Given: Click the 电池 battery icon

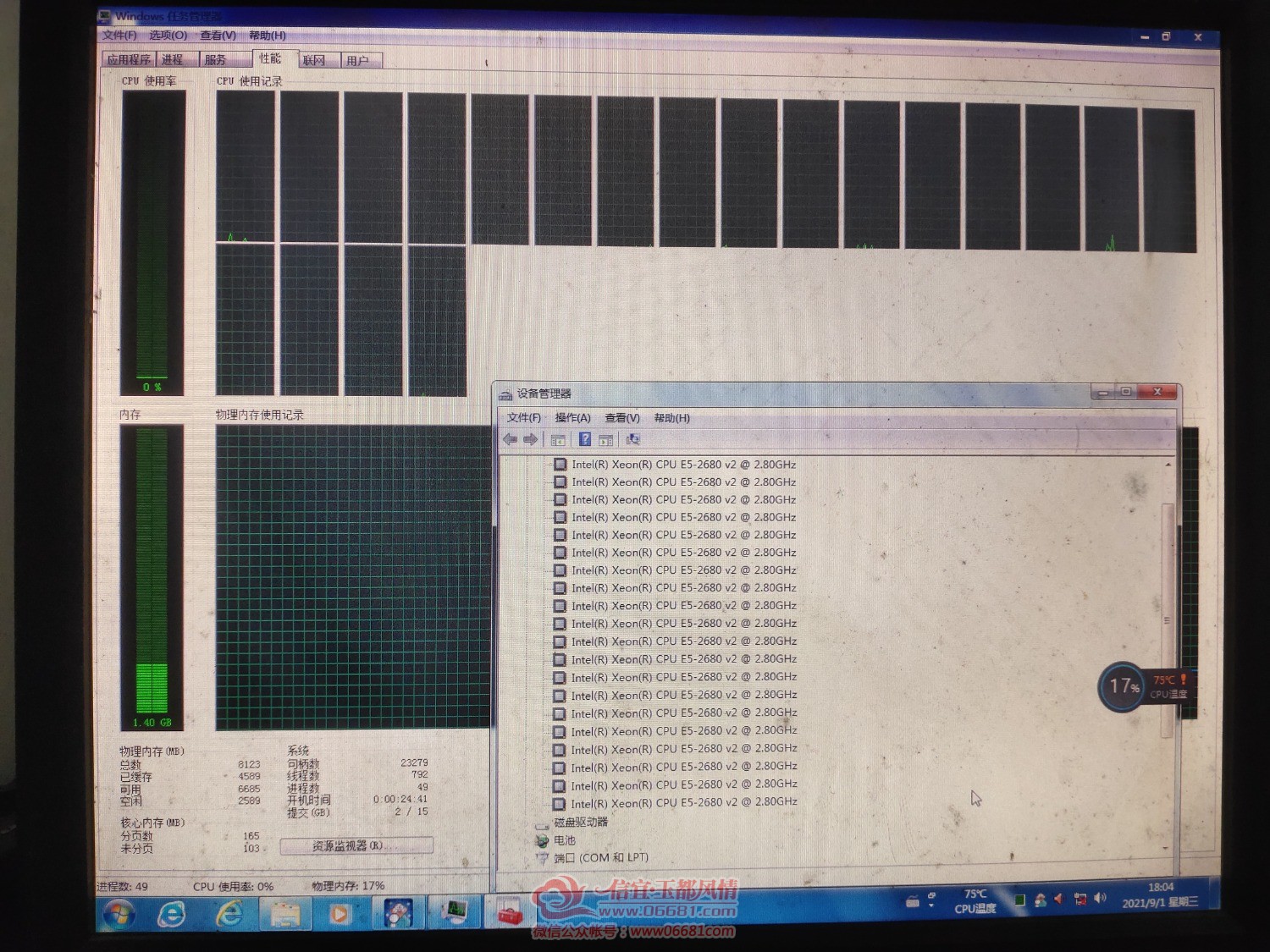Looking at the screenshot, I should [542, 840].
